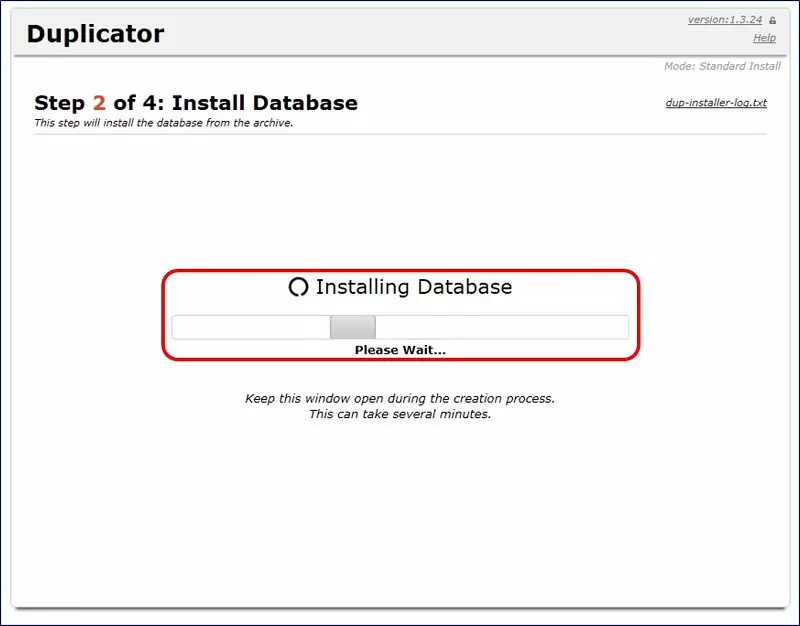Click the Duplicator title
Viewport: 800px width, 626px height.
pos(95,34)
